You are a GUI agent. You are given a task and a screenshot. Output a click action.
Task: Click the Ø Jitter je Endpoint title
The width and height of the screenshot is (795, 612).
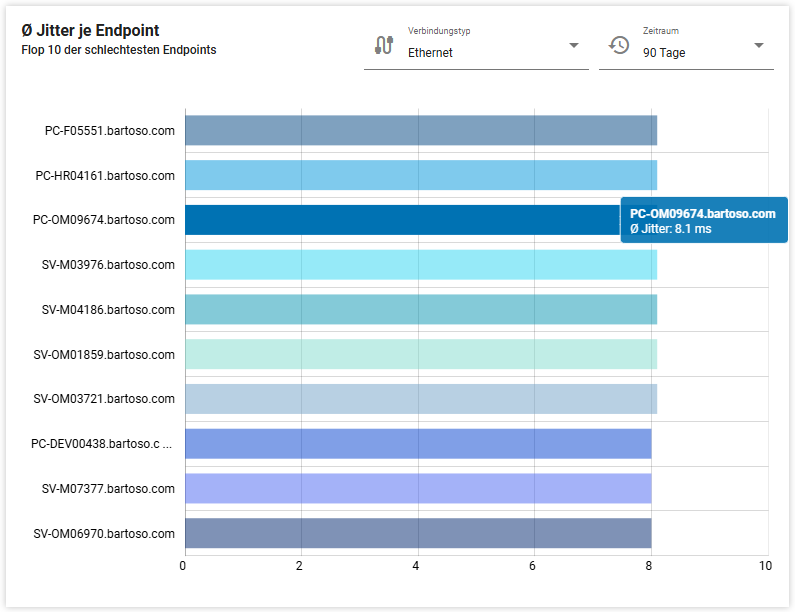[x=90, y=31]
